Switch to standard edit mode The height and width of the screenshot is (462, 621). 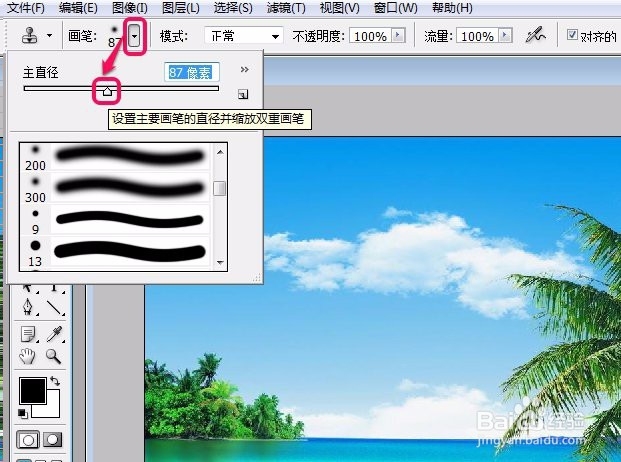tap(28, 439)
